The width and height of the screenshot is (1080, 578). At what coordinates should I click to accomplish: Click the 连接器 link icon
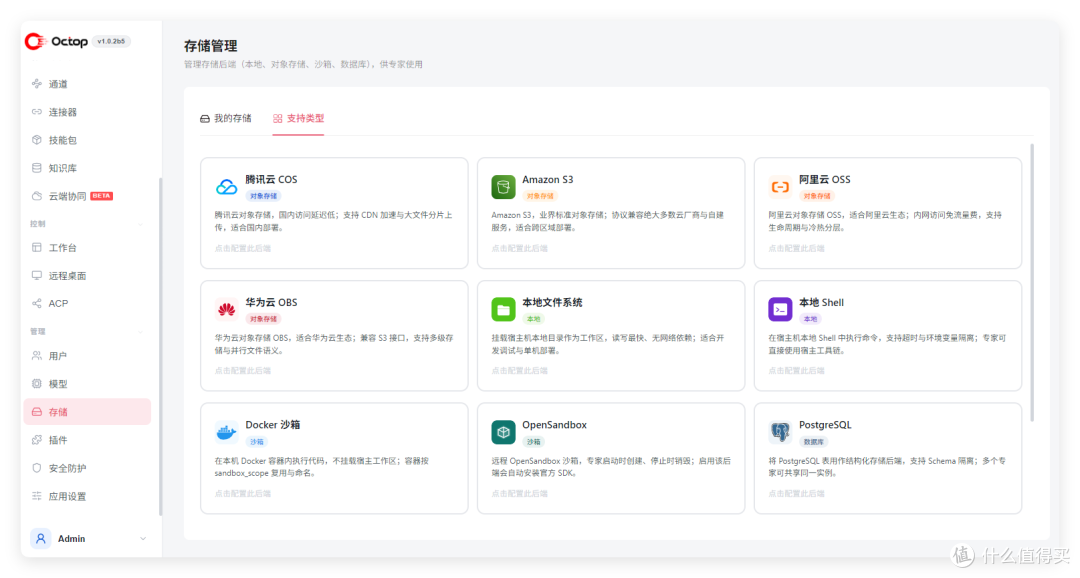tap(37, 112)
